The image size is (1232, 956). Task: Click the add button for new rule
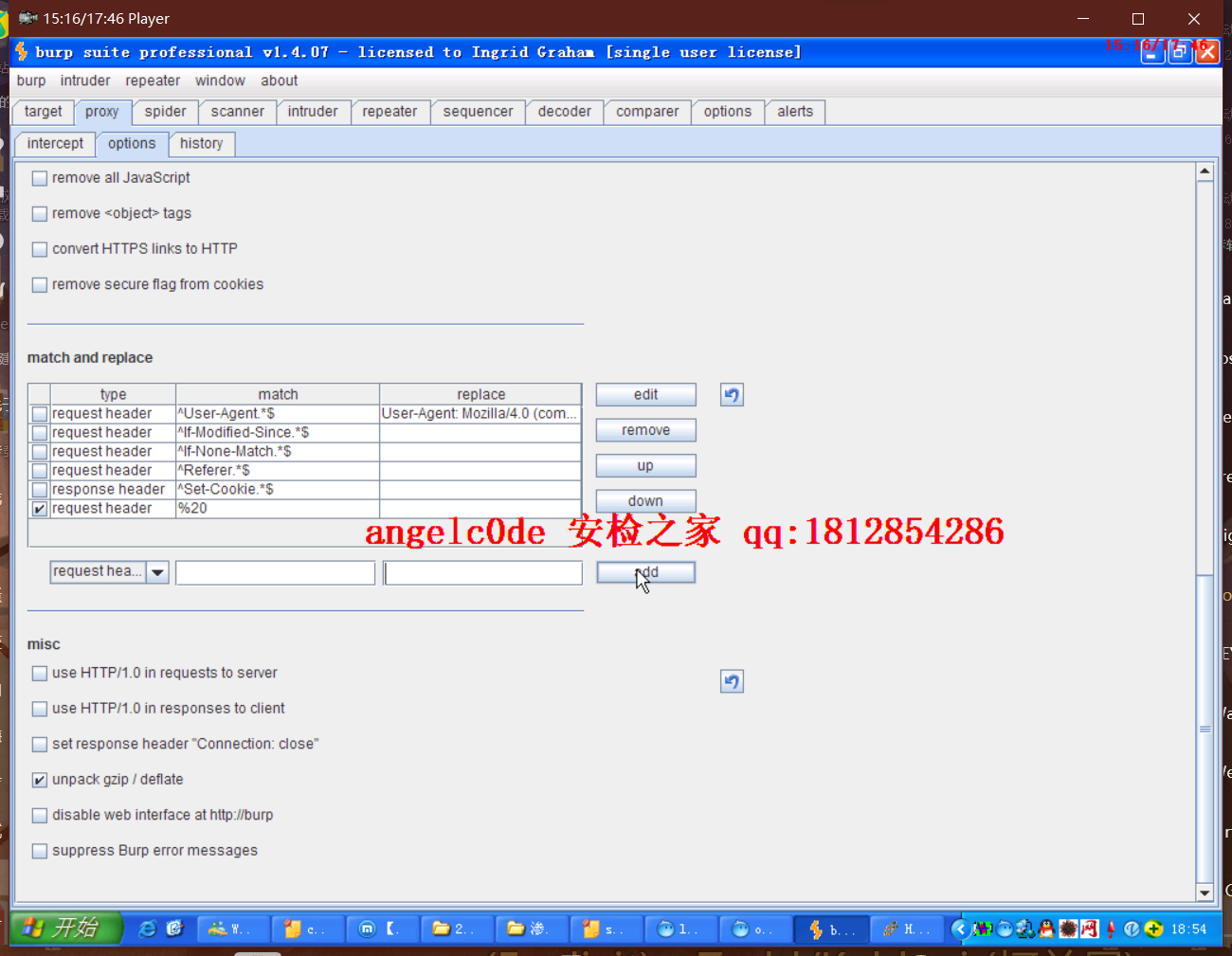click(645, 572)
